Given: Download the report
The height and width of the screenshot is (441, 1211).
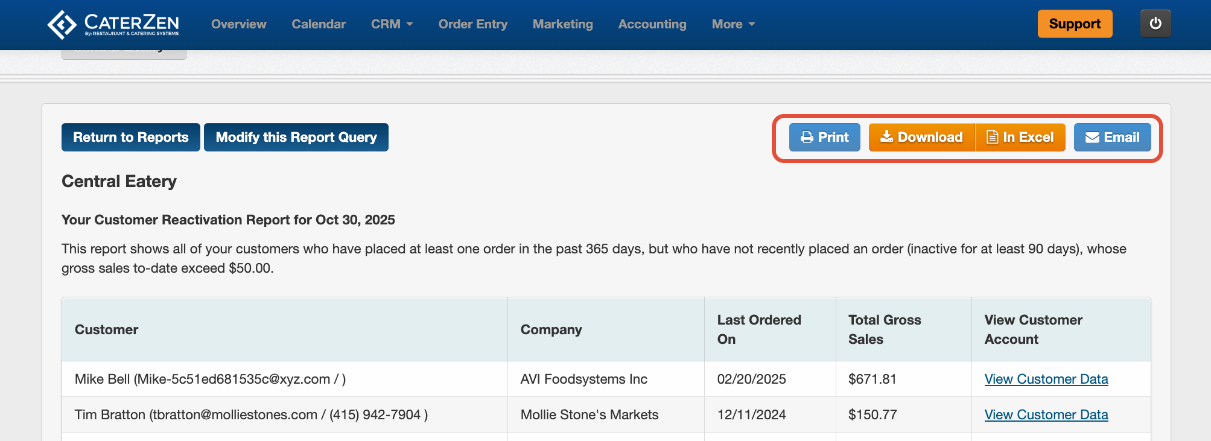Looking at the screenshot, I should click(x=922, y=137).
